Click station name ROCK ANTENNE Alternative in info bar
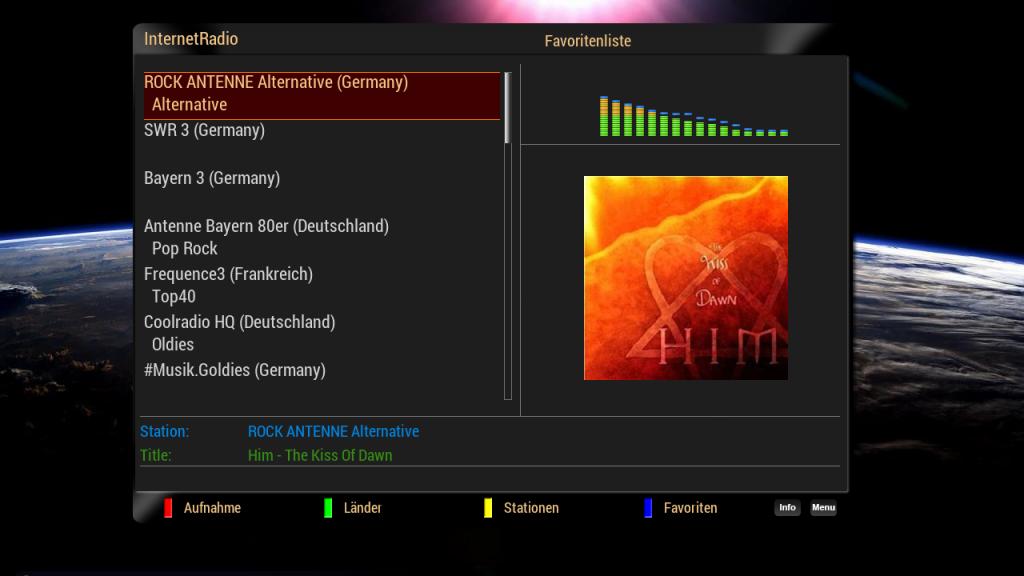1024x576 pixels. (x=333, y=432)
